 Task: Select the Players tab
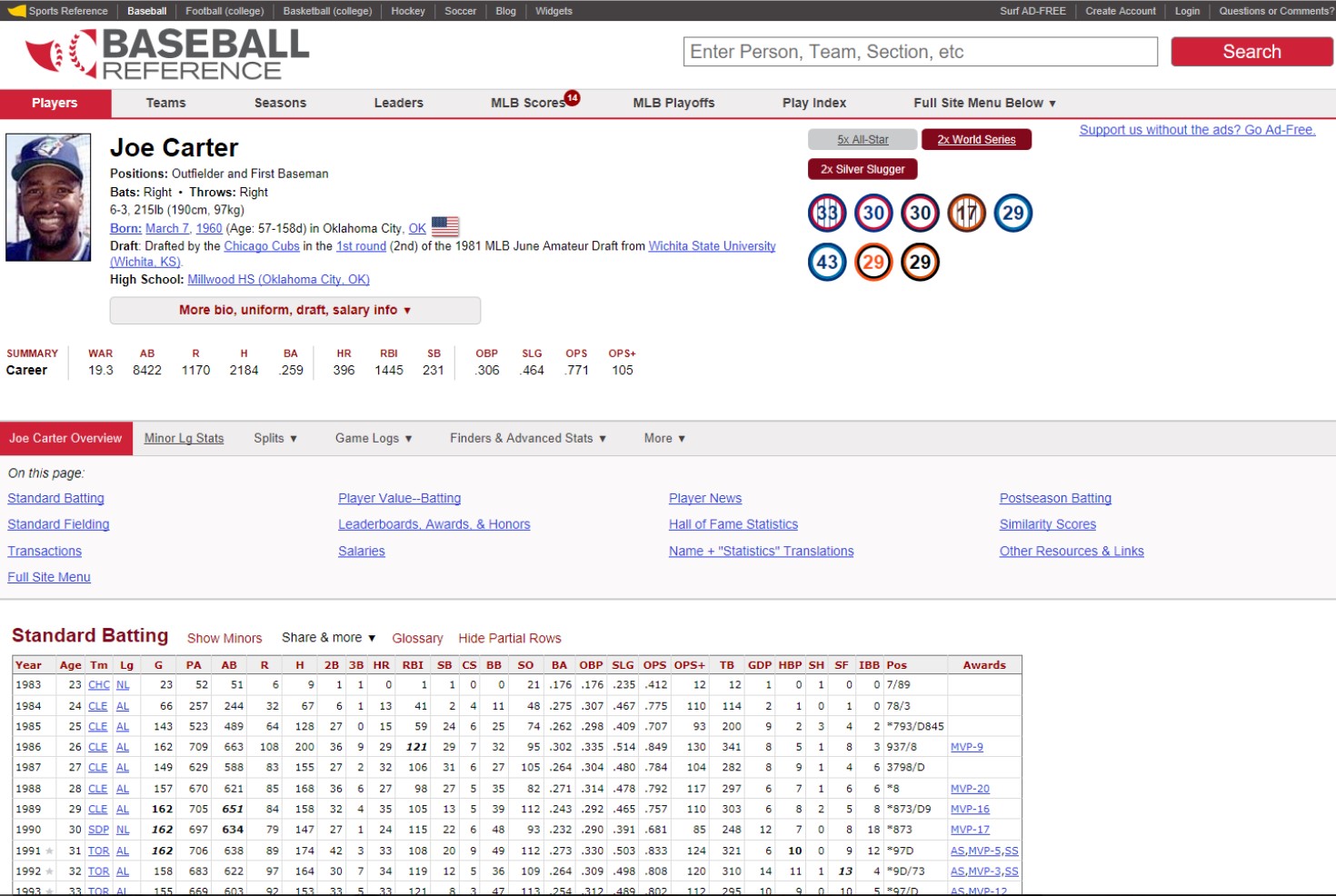55,103
